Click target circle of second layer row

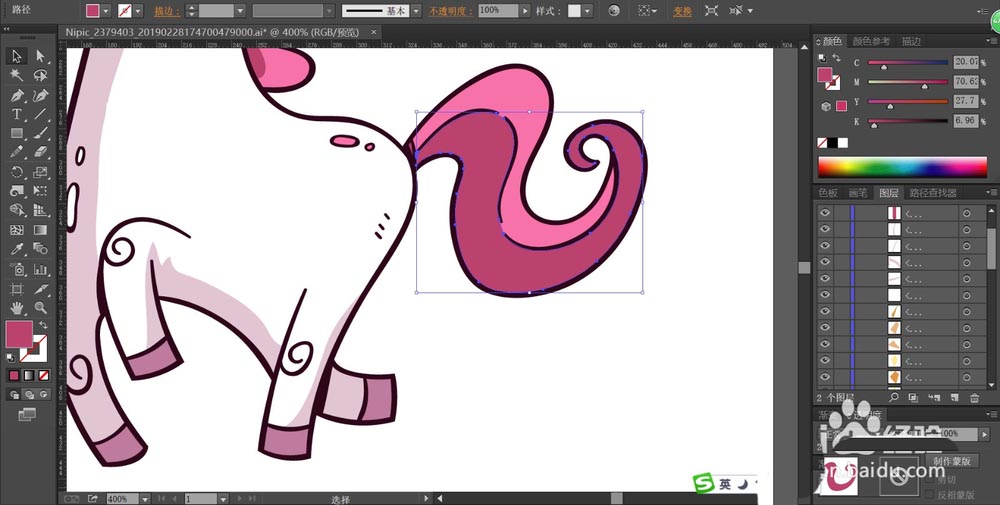(967, 230)
